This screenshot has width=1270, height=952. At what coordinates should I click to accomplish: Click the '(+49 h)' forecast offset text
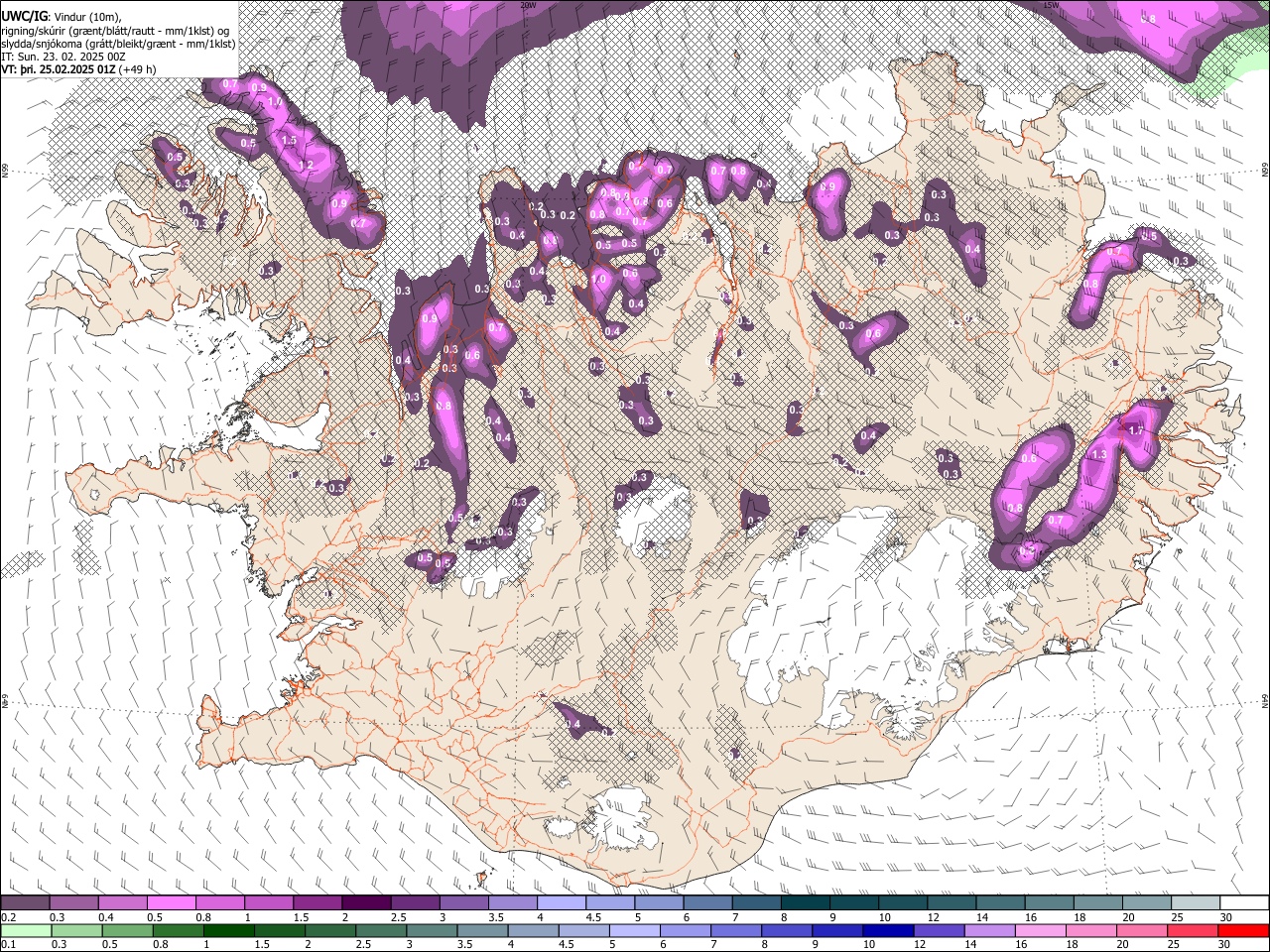point(137,69)
